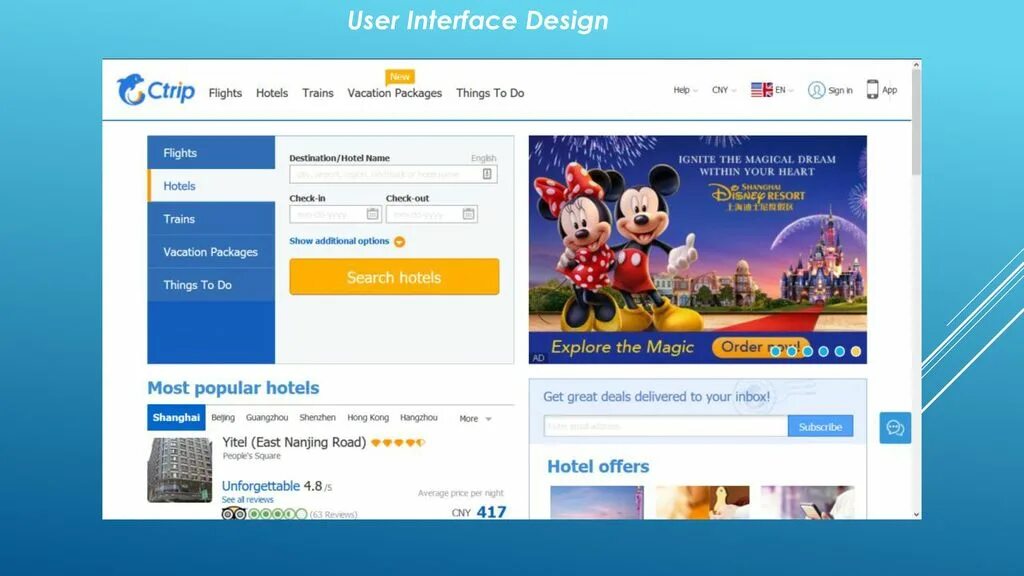Open Things To Do in top navigation

tap(490, 93)
